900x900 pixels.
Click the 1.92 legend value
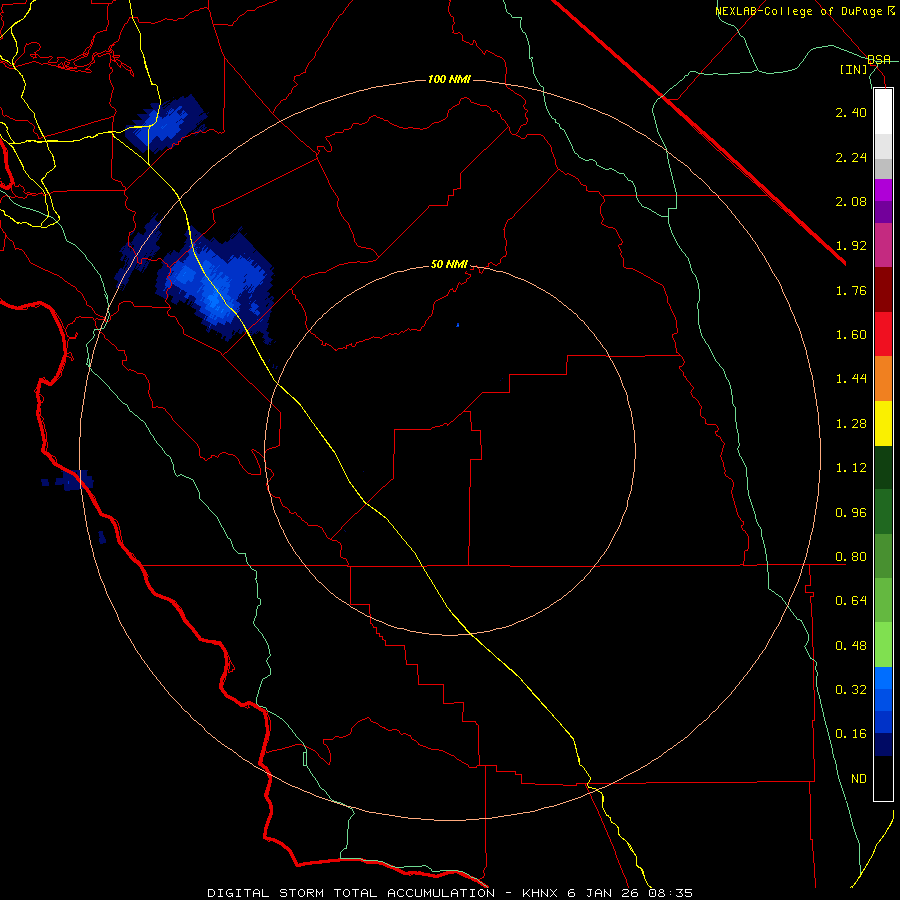(x=851, y=246)
